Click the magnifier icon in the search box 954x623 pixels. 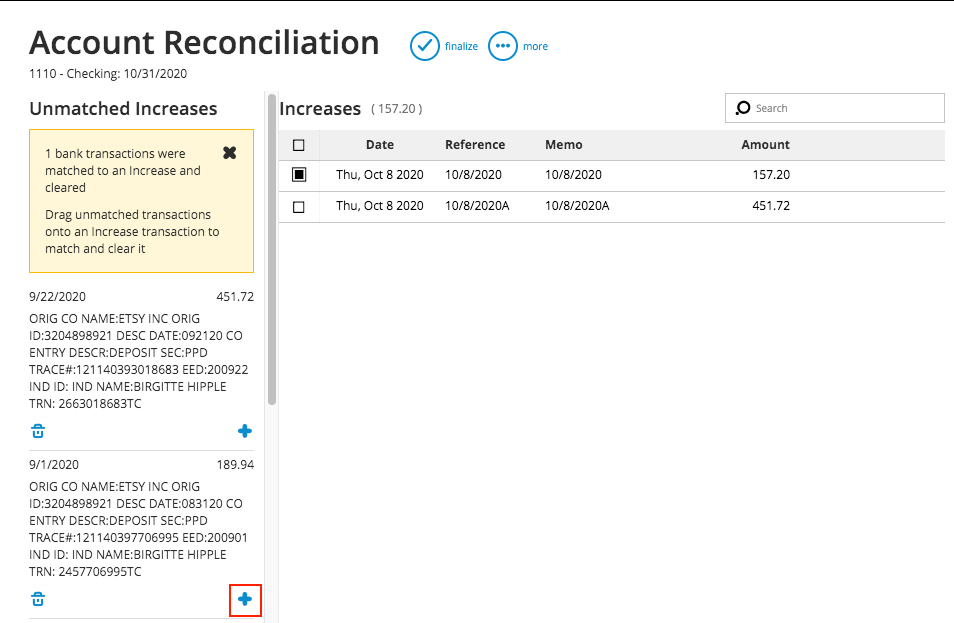(743, 107)
